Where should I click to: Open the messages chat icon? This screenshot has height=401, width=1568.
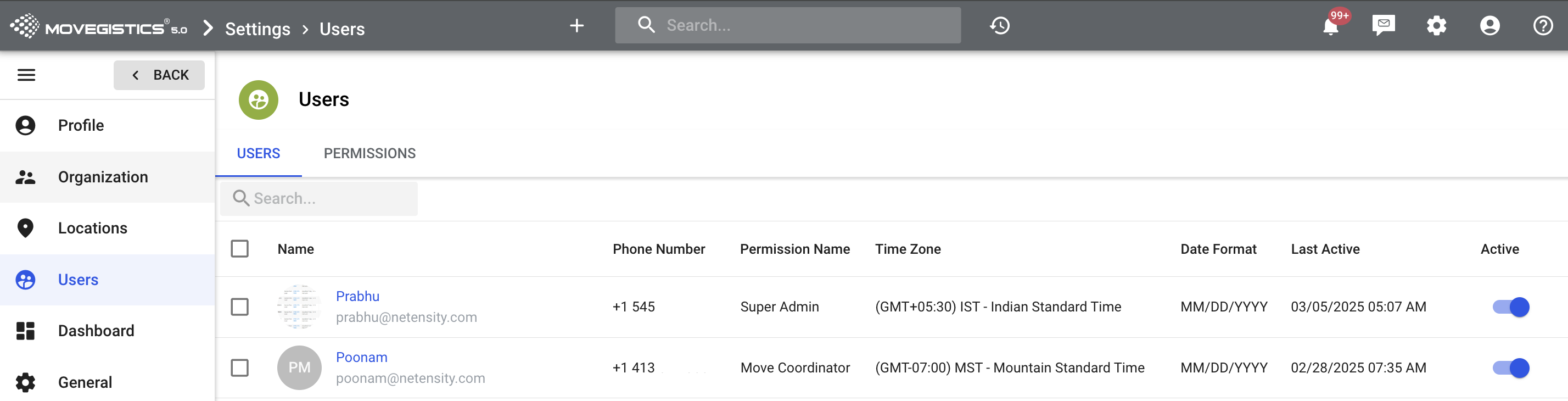click(x=1383, y=26)
